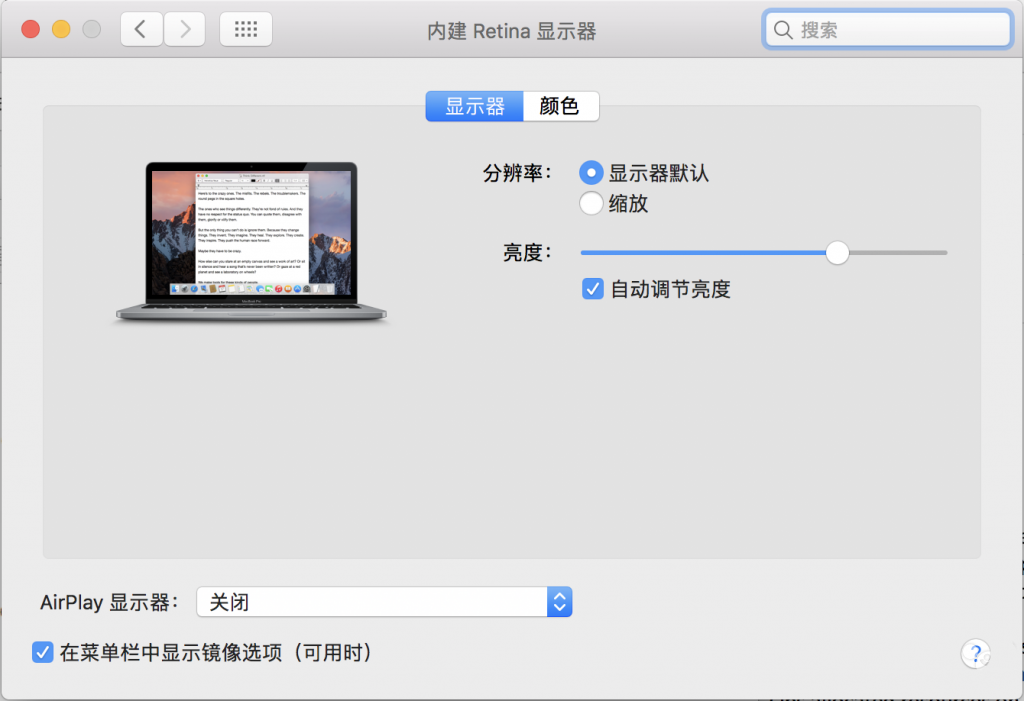This screenshot has width=1024, height=701.
Task: Click the brightness slider knob
Action: click(x=837, y=253)
